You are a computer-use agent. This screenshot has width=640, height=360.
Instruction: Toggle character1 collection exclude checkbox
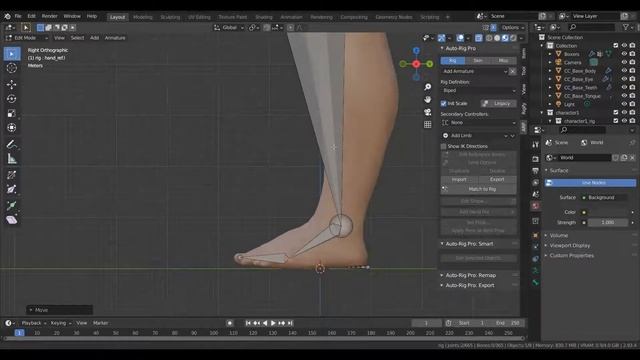616,113
